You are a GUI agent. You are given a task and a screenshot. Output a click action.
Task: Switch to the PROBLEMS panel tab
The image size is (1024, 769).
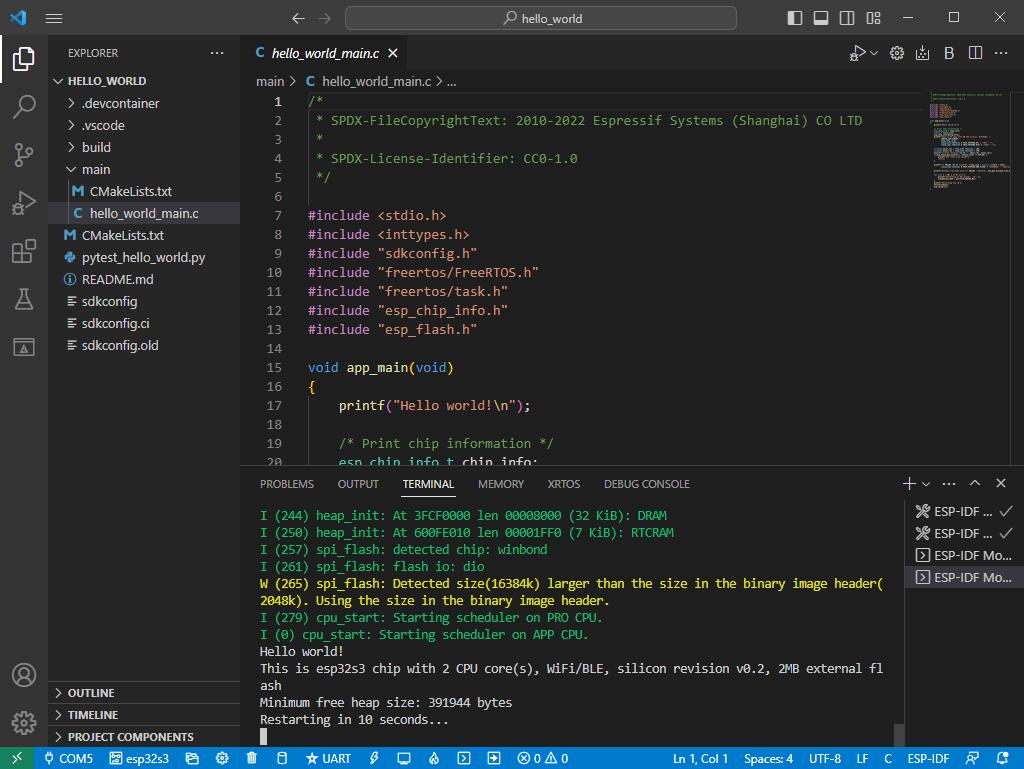(287, 484)
